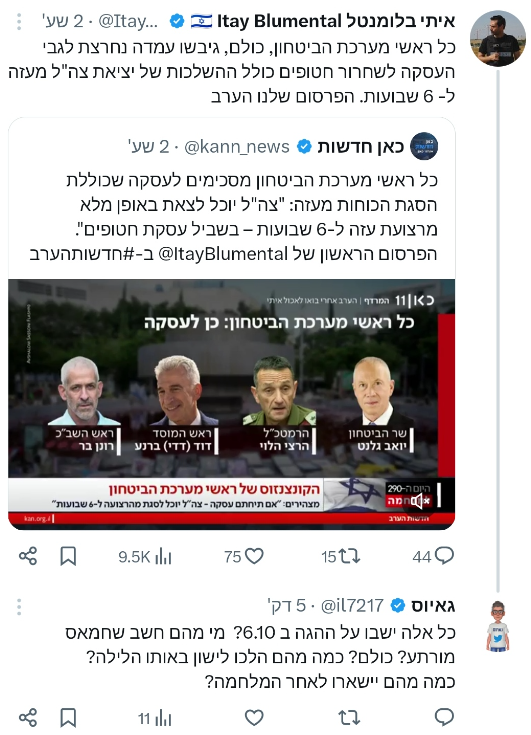Screen dimensions: 531x735
Task: Share Itay Blumental's post
Action: click(x=28, y=556)
